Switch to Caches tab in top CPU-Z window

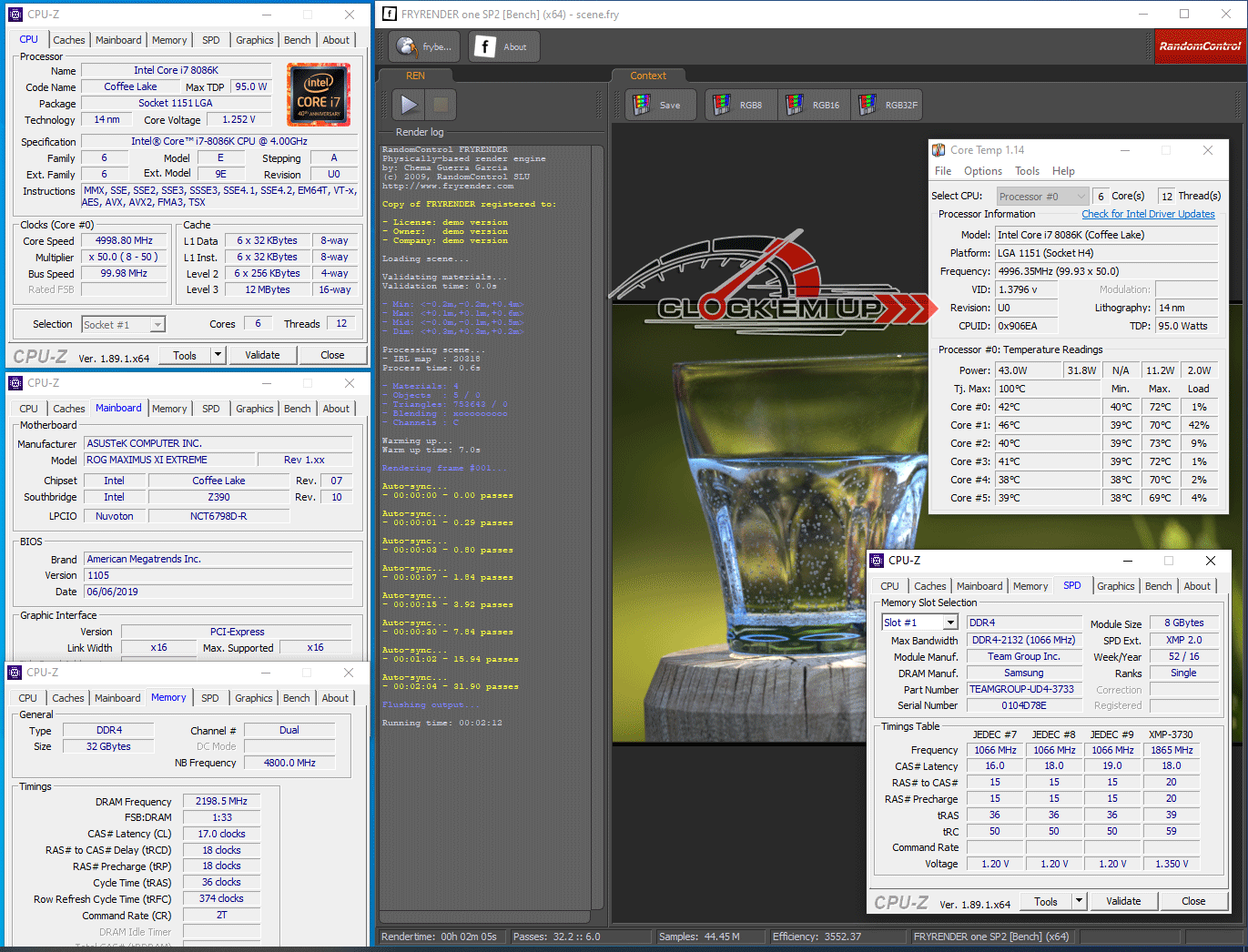coord(68,40)
